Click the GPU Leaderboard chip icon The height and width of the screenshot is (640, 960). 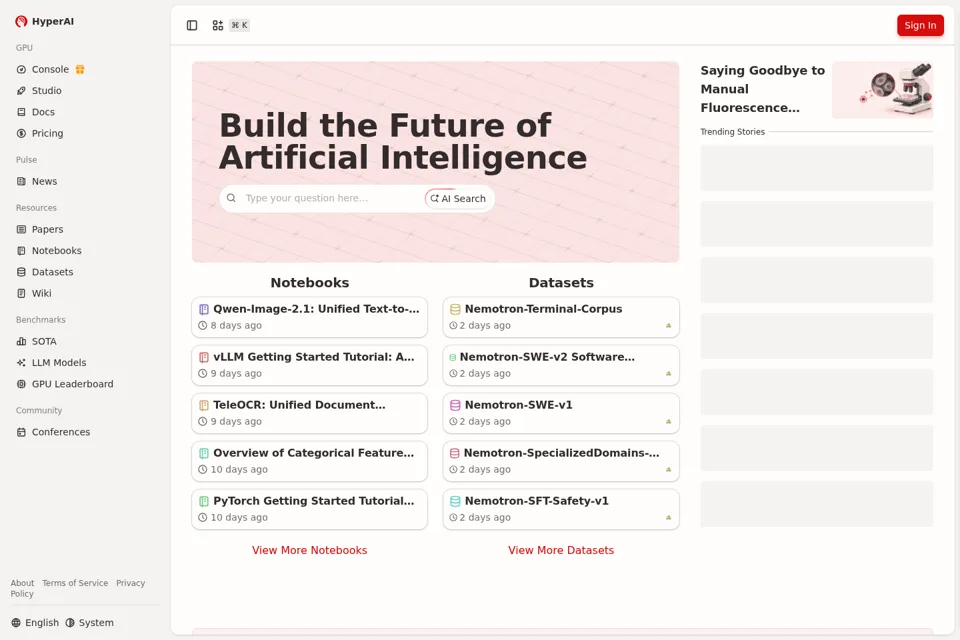pos(21,384)
